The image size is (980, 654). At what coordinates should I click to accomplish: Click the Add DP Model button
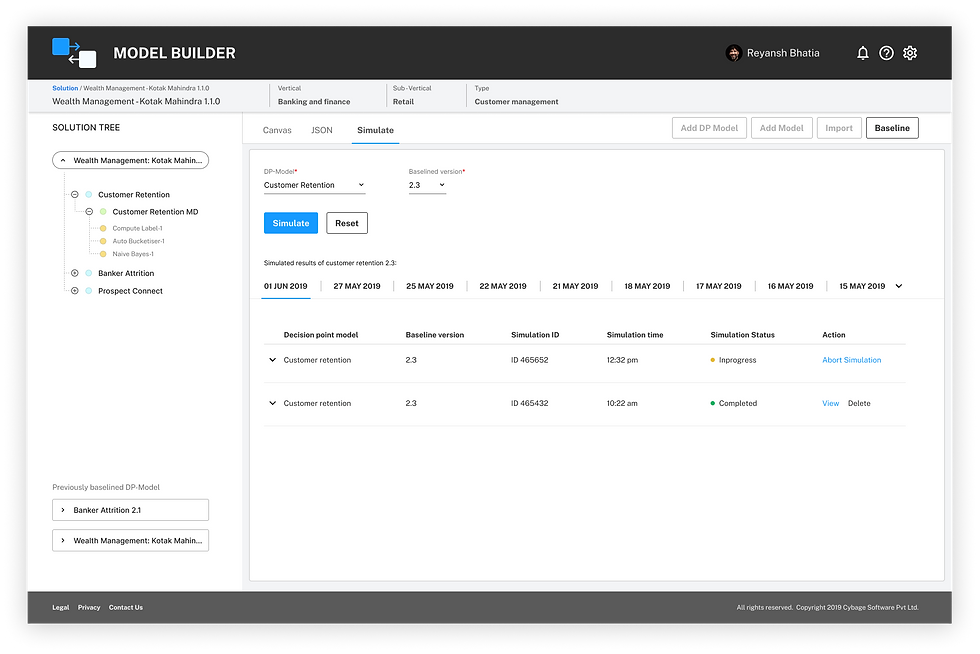709,128
